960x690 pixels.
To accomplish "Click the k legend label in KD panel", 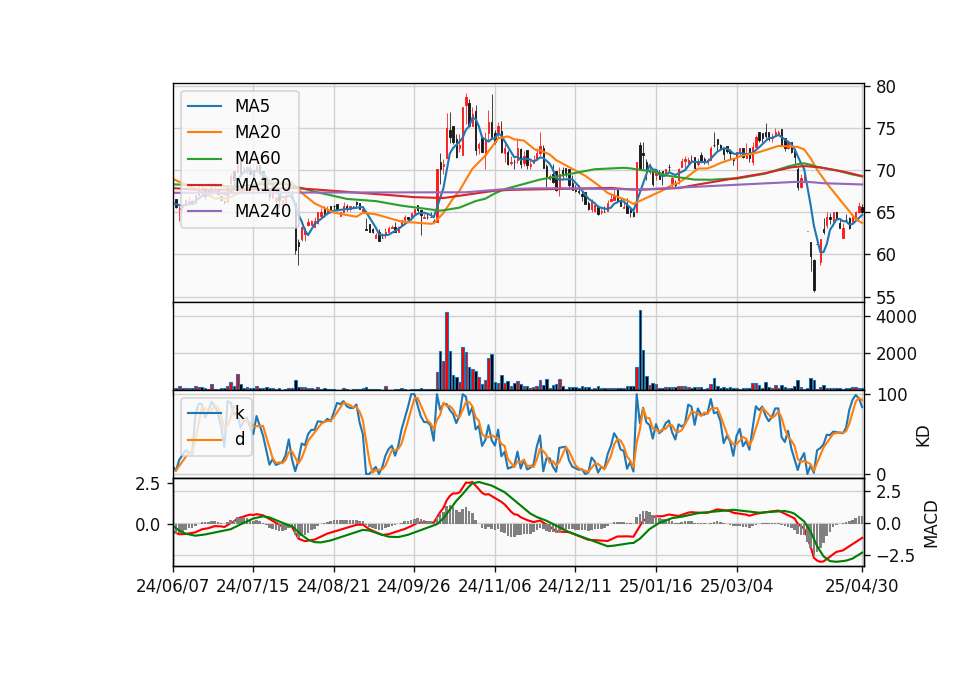I will click(239, 413).
